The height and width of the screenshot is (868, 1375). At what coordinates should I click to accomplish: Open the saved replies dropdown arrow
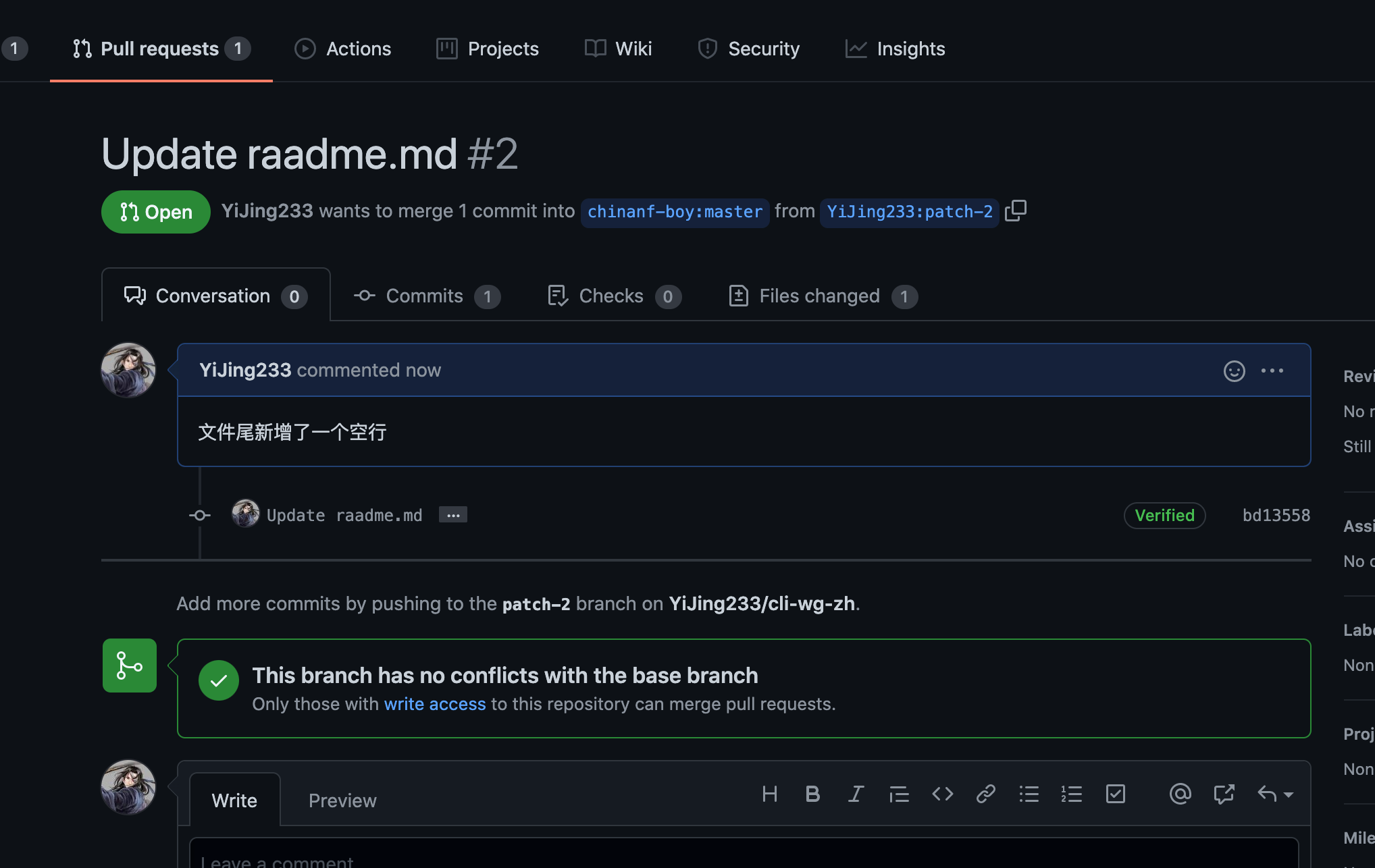pos(1286,794)
